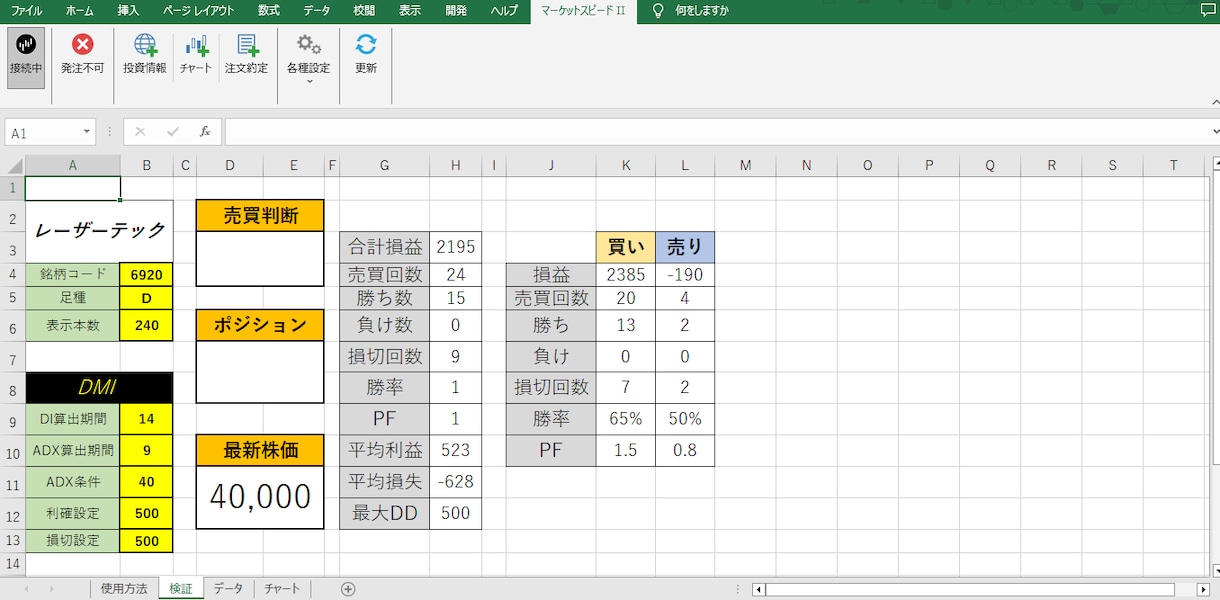1220x600 pixels.
Task: Open 投資情報 globe icon
Action: point(145,45)
